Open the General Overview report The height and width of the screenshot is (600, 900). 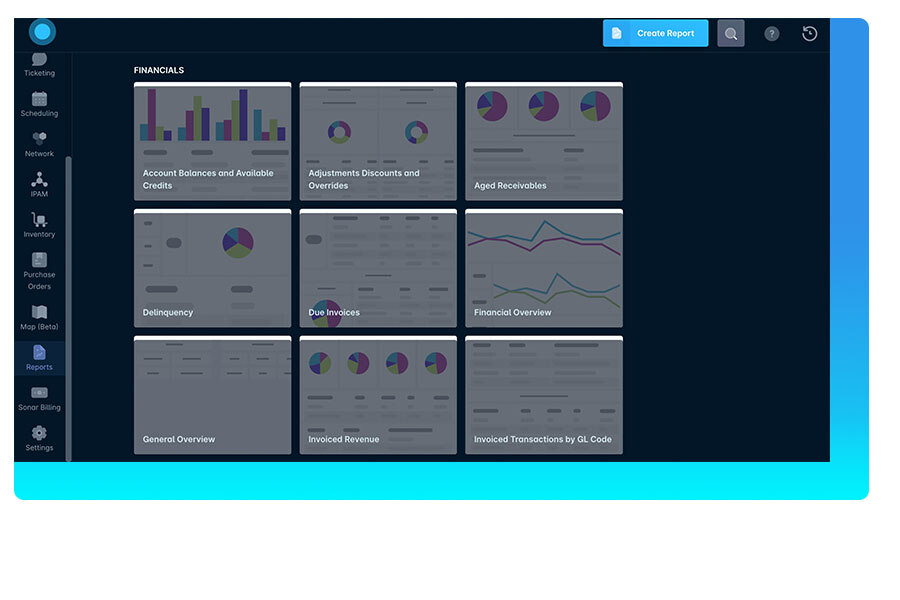(x=212, y=394)
